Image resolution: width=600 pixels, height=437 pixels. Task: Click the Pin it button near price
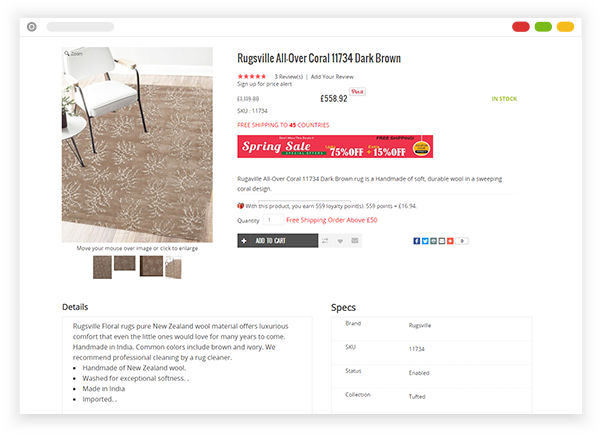(x=357, y=91)
